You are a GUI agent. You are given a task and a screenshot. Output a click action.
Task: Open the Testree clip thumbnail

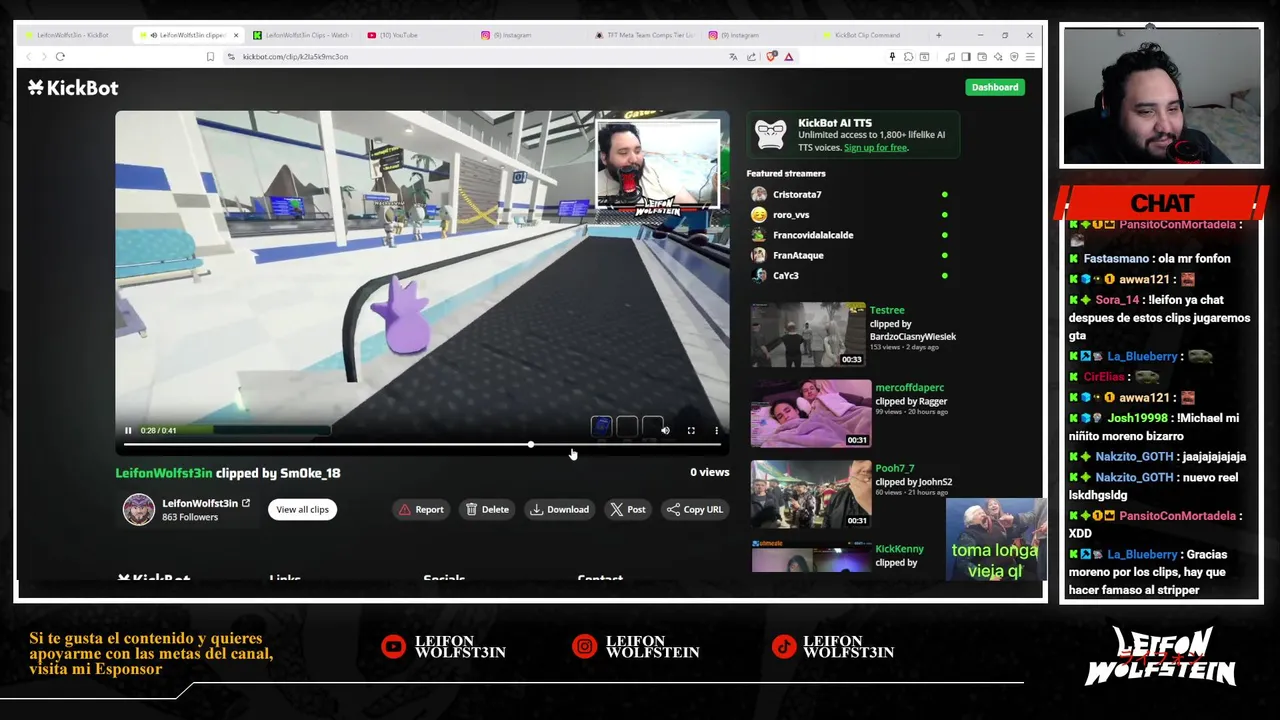click(x=808, y=335)
